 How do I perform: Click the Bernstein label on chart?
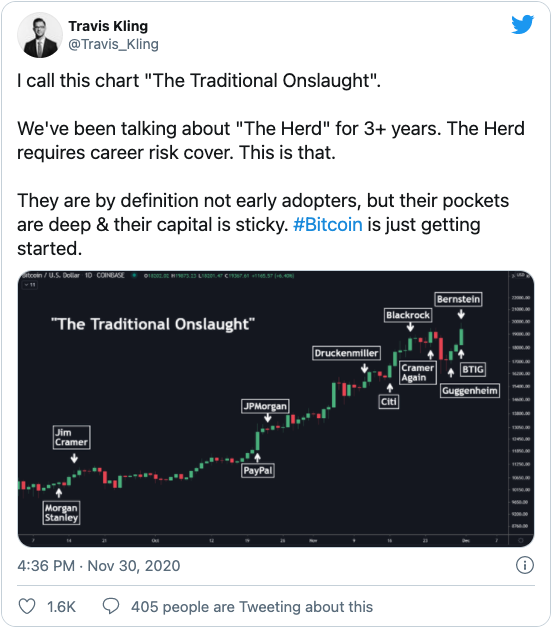(458, 299)
